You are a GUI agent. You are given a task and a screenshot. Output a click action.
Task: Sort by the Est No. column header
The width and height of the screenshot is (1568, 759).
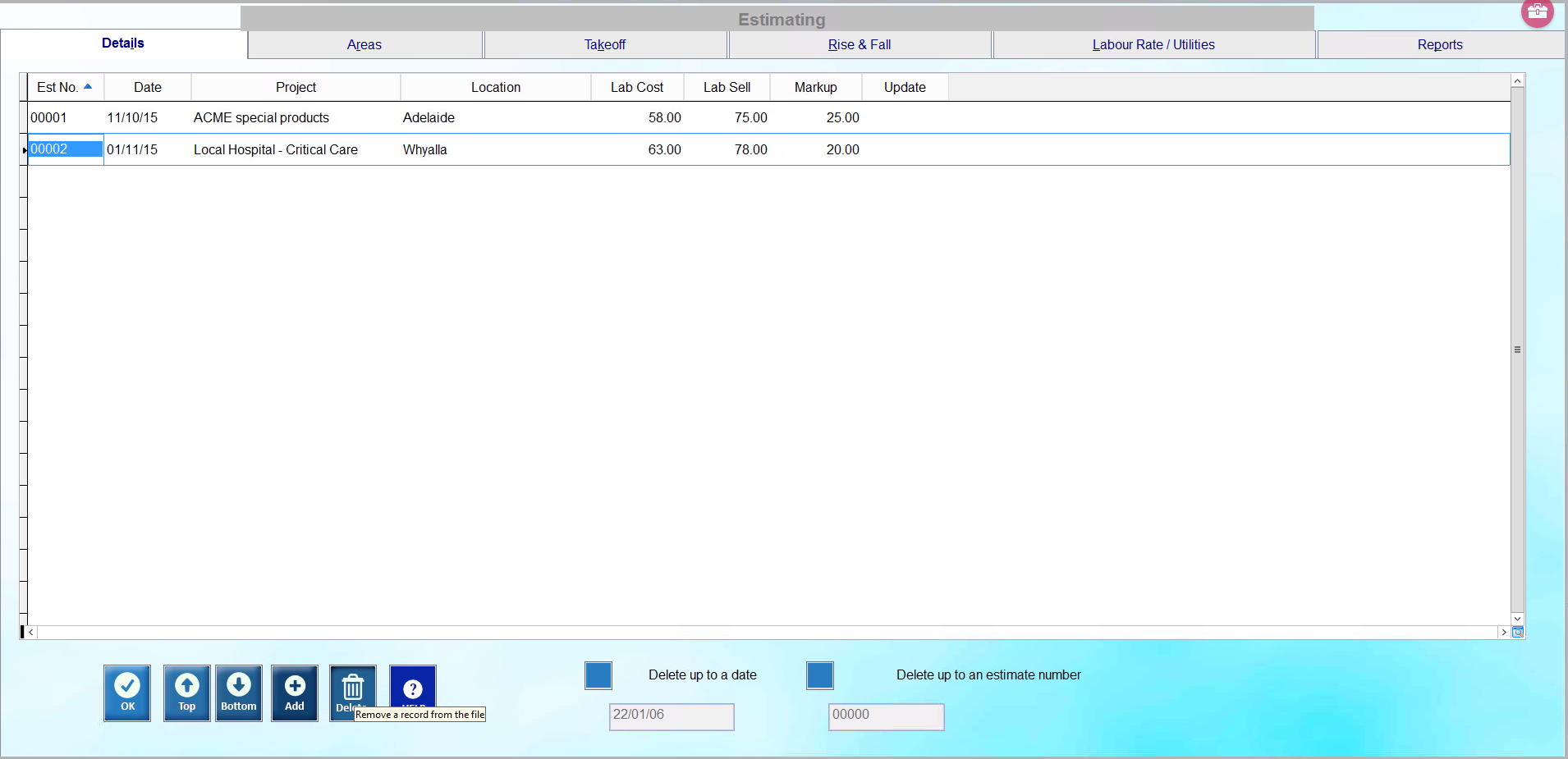[x=66, y=87]
